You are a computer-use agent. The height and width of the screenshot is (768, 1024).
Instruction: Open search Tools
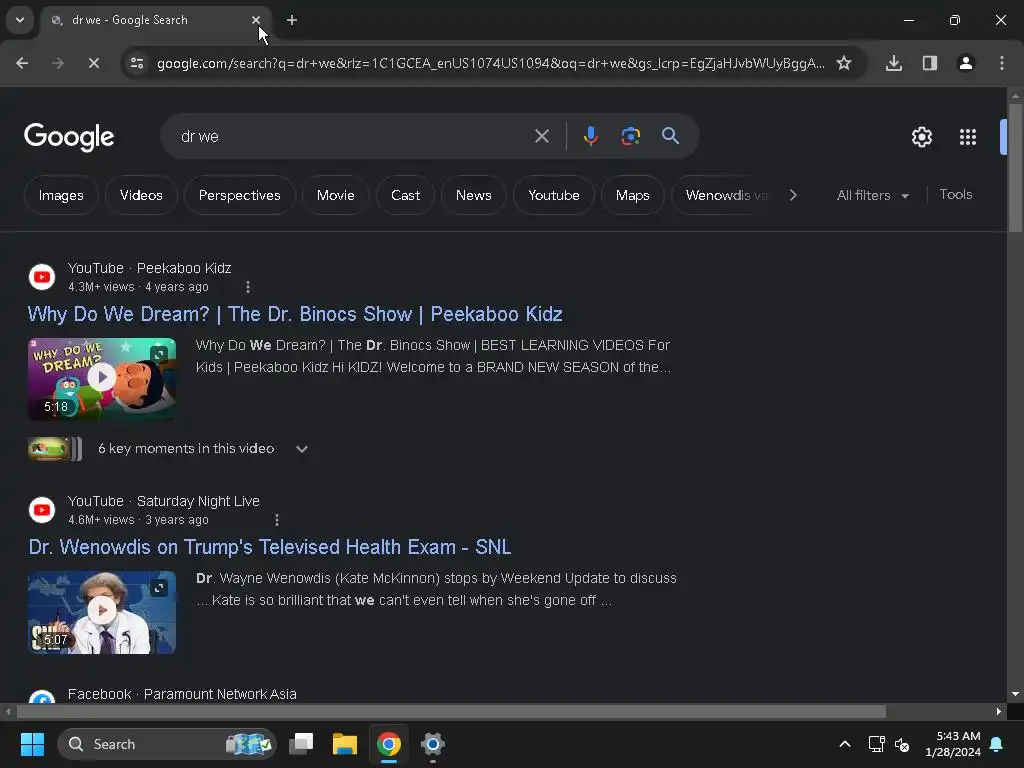pos(956,195)
